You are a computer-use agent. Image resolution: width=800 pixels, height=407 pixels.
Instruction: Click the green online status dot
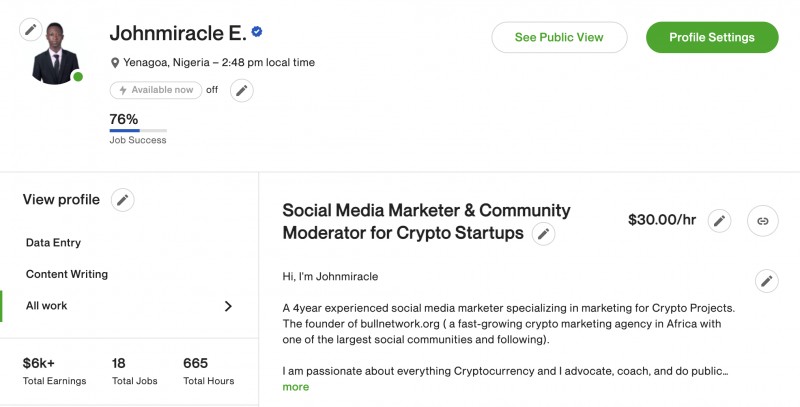tap(78, 77)
